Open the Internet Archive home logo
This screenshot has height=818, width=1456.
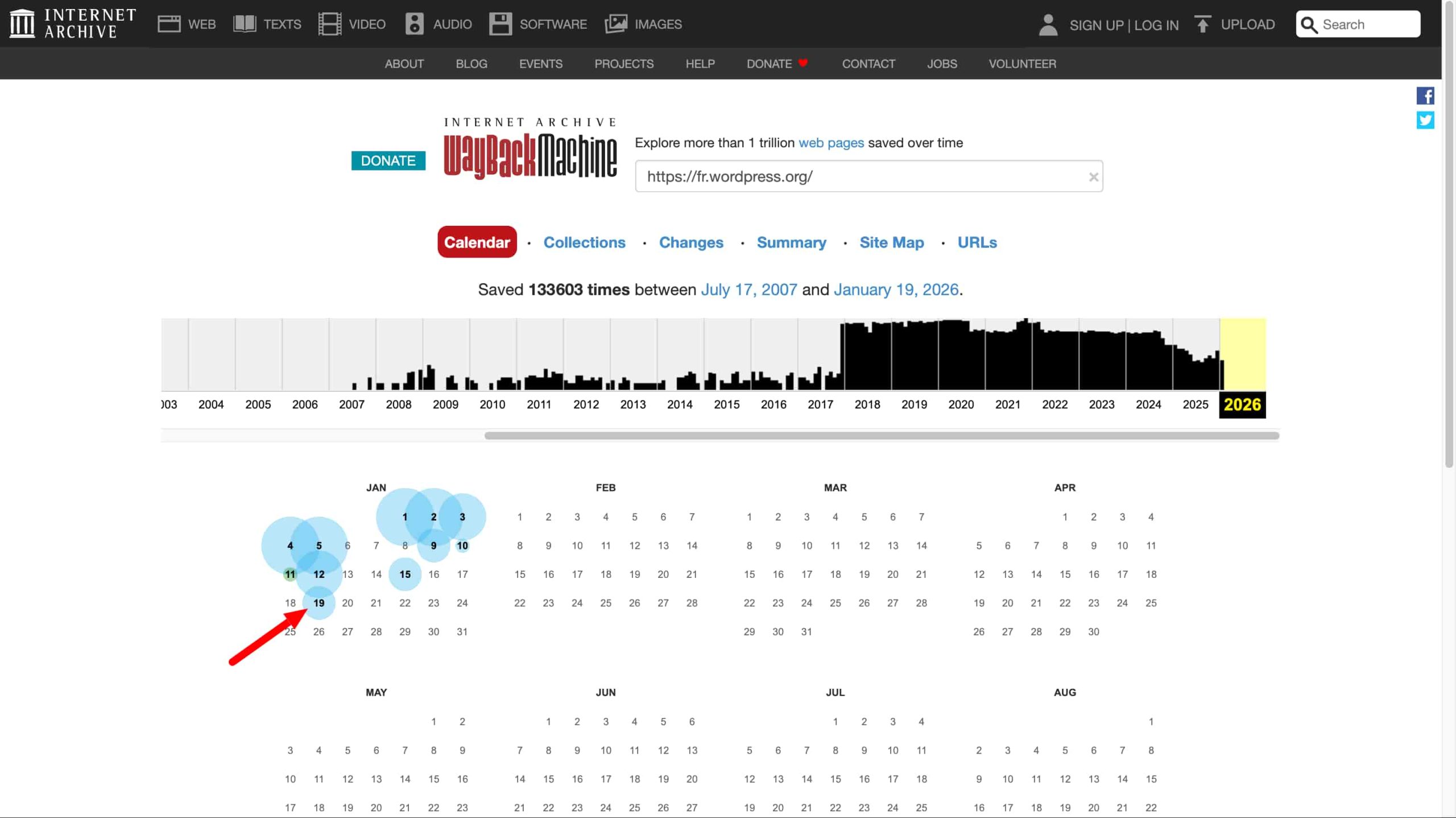(x=73, y=24)
